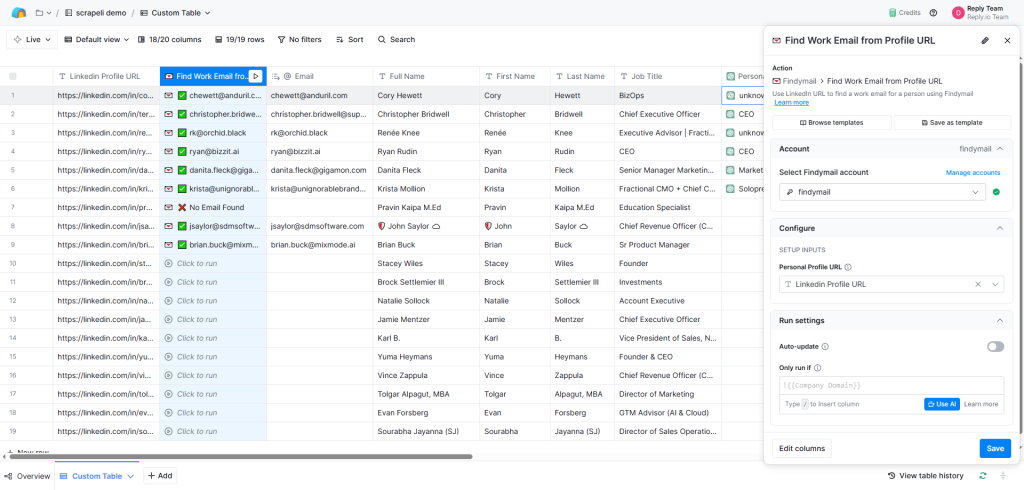Click Browse templates button
This screenshot has width=1024, height=490.
point(831,123)
